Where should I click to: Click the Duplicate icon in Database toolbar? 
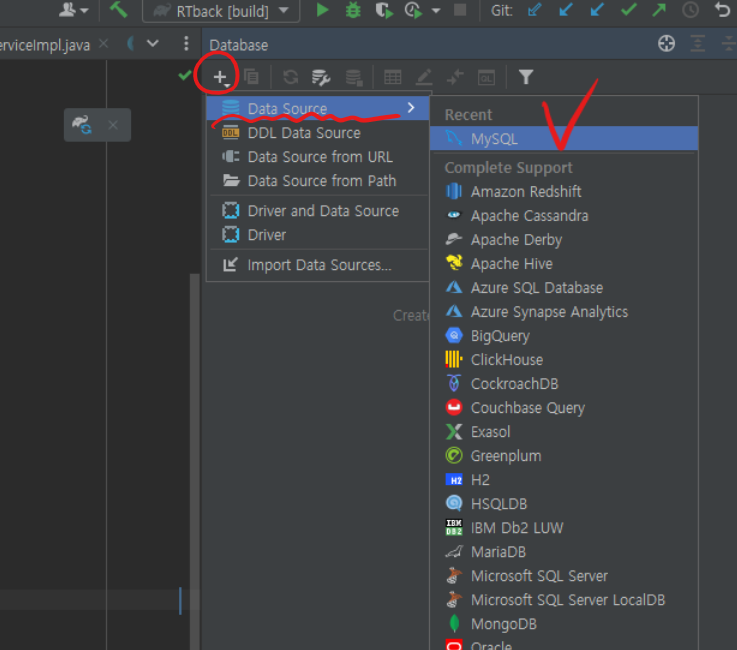251,77
